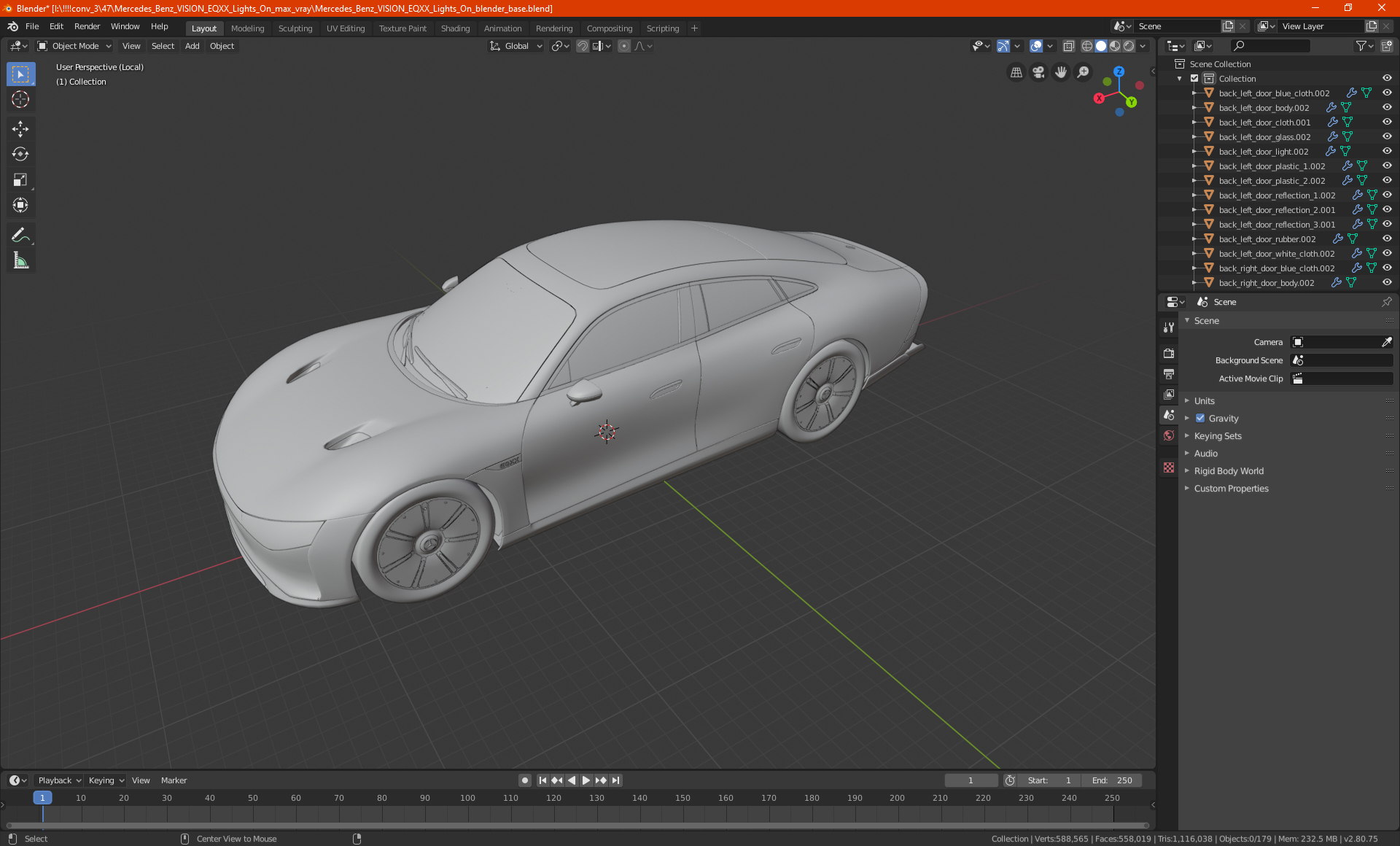
Task: Expand the Rigid Body World panel
Action: point(1229,470)
